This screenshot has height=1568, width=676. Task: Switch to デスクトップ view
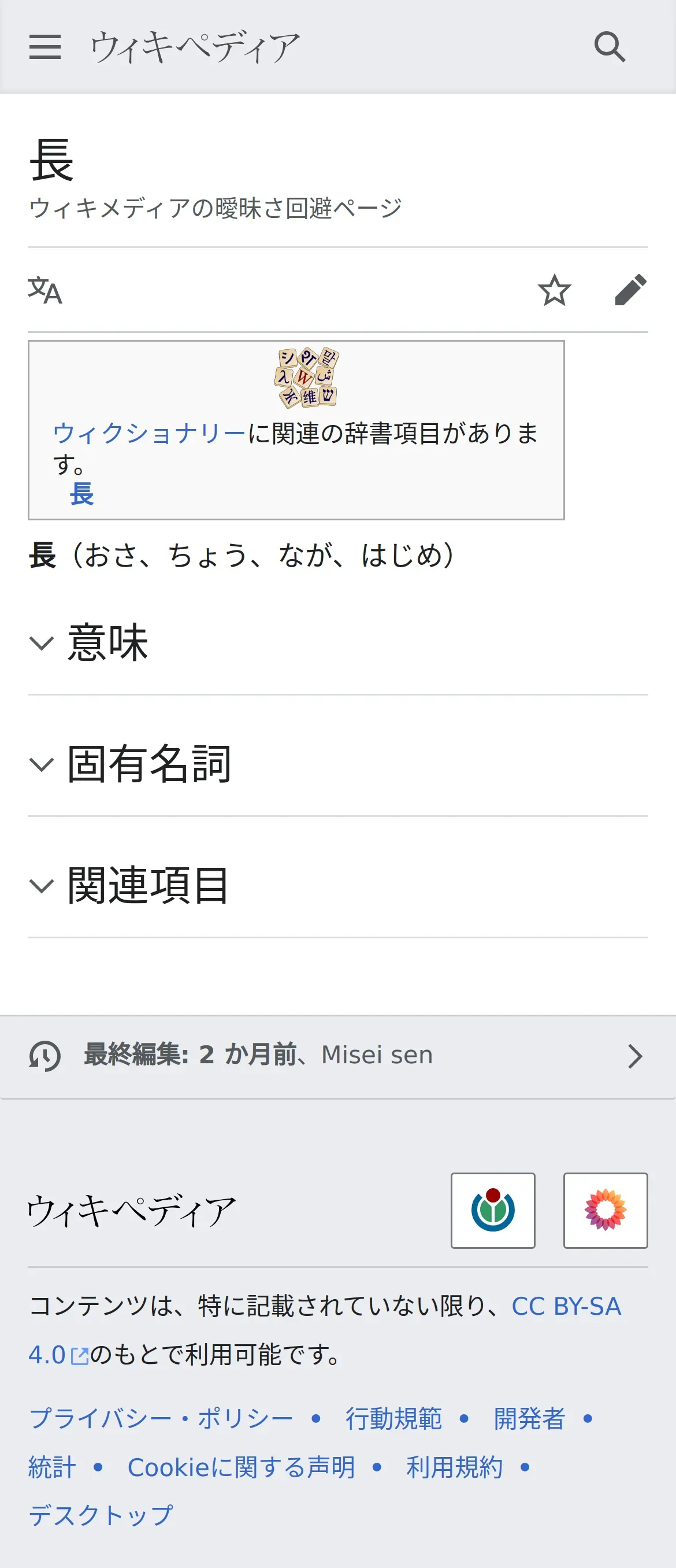[101, 1515]
